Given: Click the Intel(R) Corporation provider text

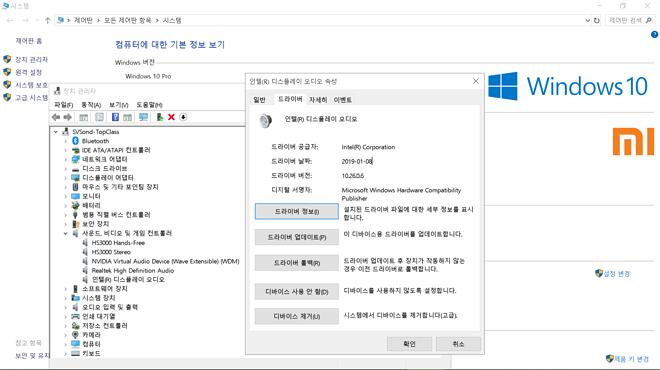Looking at the screenshot, I should click(x=368, y=147).
